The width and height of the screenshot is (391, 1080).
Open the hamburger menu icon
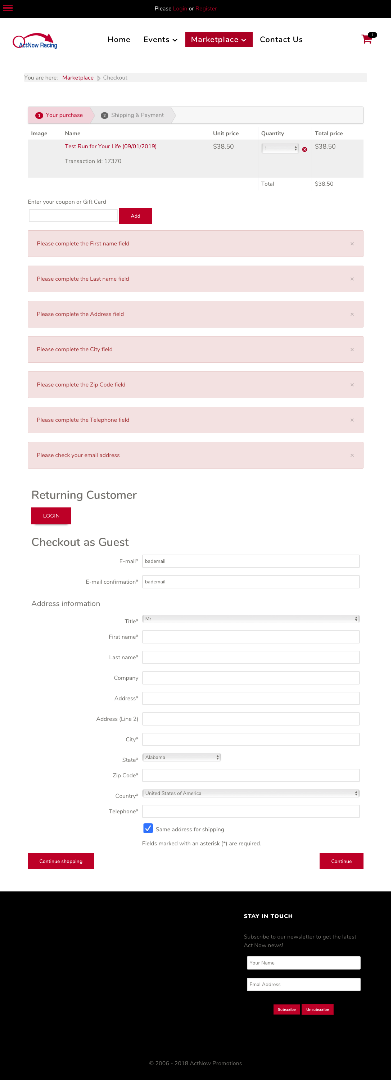click(8, 8)
